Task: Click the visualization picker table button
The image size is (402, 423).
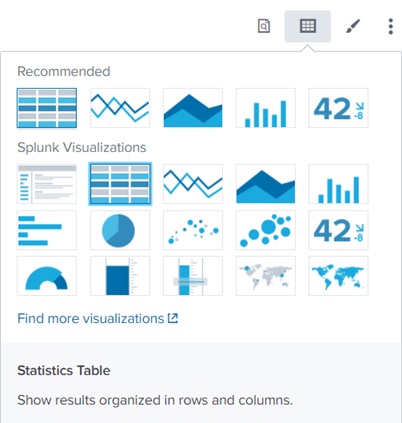Action: click(x=307, y=26)
